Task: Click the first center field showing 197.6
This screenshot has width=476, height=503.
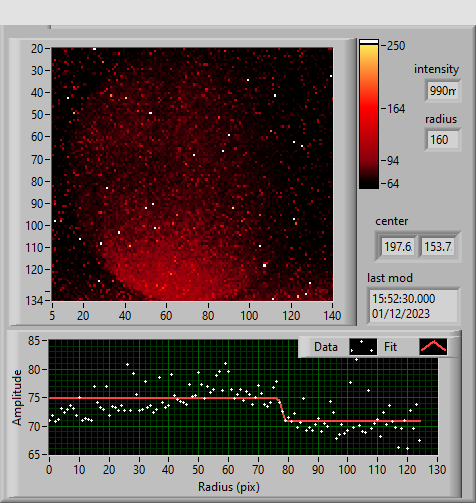Action: tap(398, 246)
